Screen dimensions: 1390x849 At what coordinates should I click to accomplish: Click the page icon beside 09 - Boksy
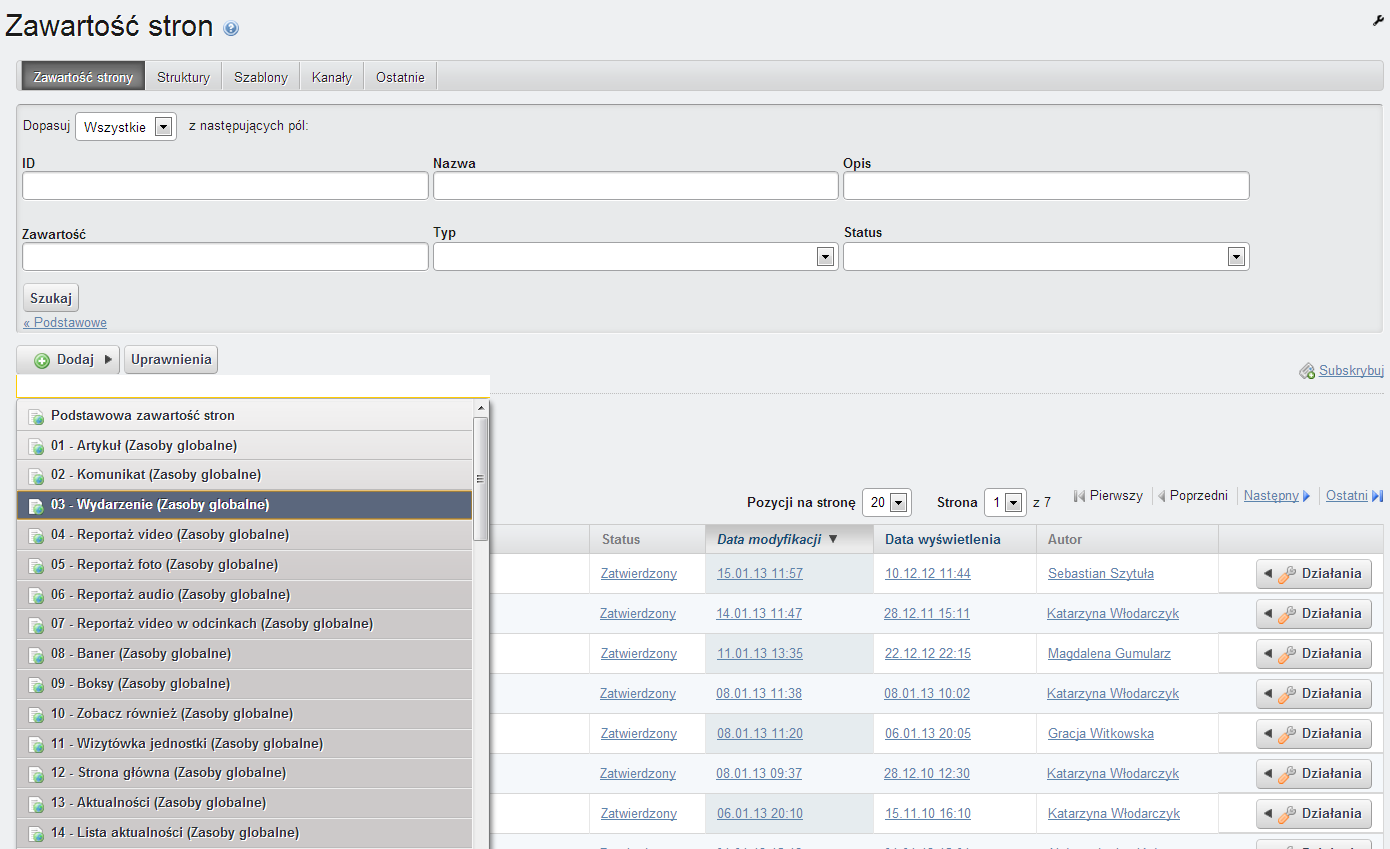tap(36, 684)
